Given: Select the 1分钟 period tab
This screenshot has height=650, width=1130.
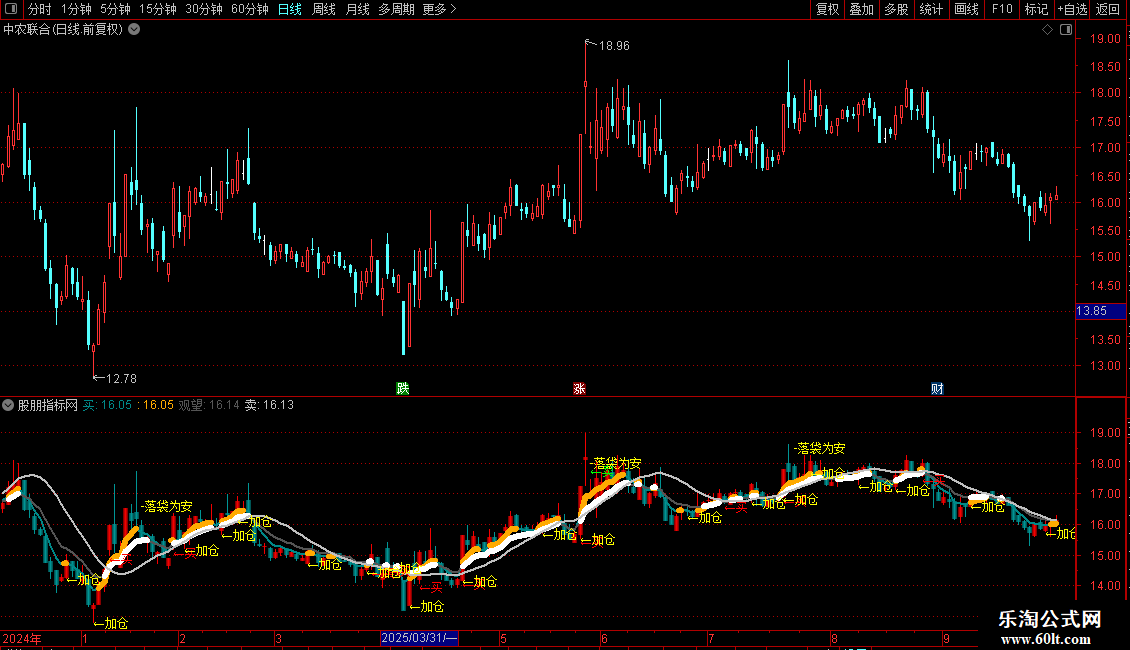Looking at the screenshot, I should 76,9.
